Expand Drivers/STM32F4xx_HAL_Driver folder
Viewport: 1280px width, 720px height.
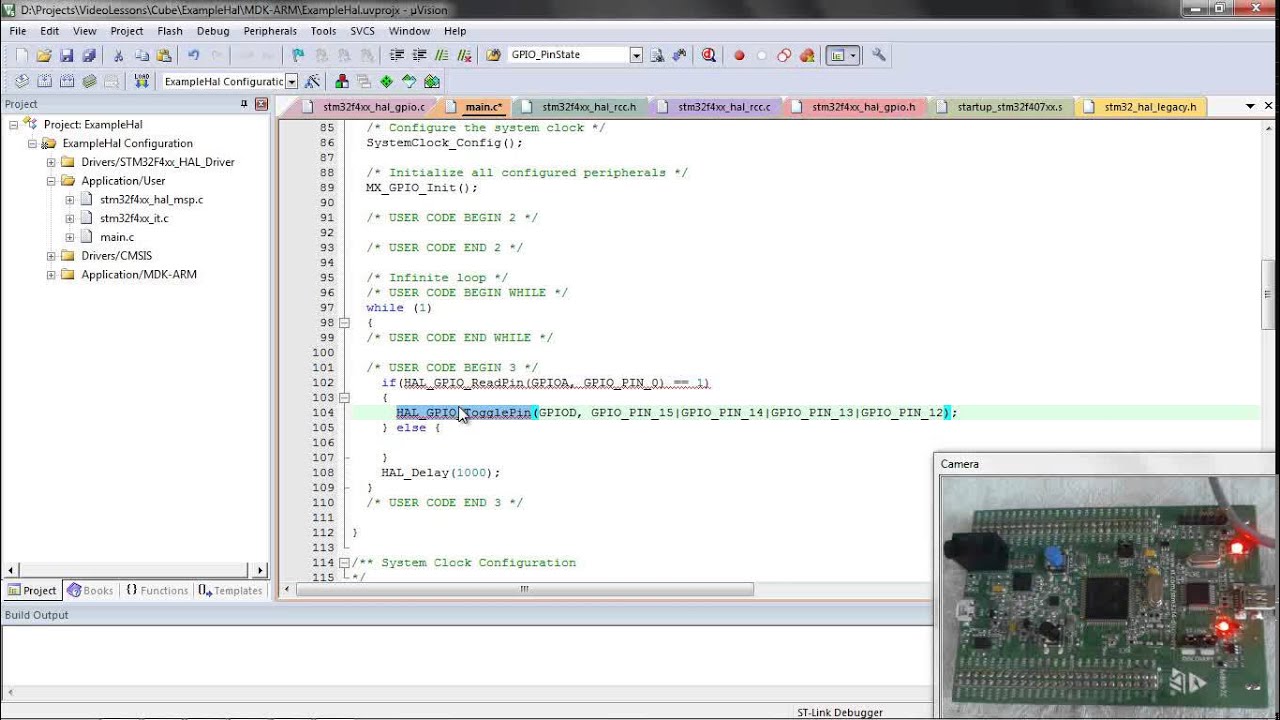(x=51, y=162)
